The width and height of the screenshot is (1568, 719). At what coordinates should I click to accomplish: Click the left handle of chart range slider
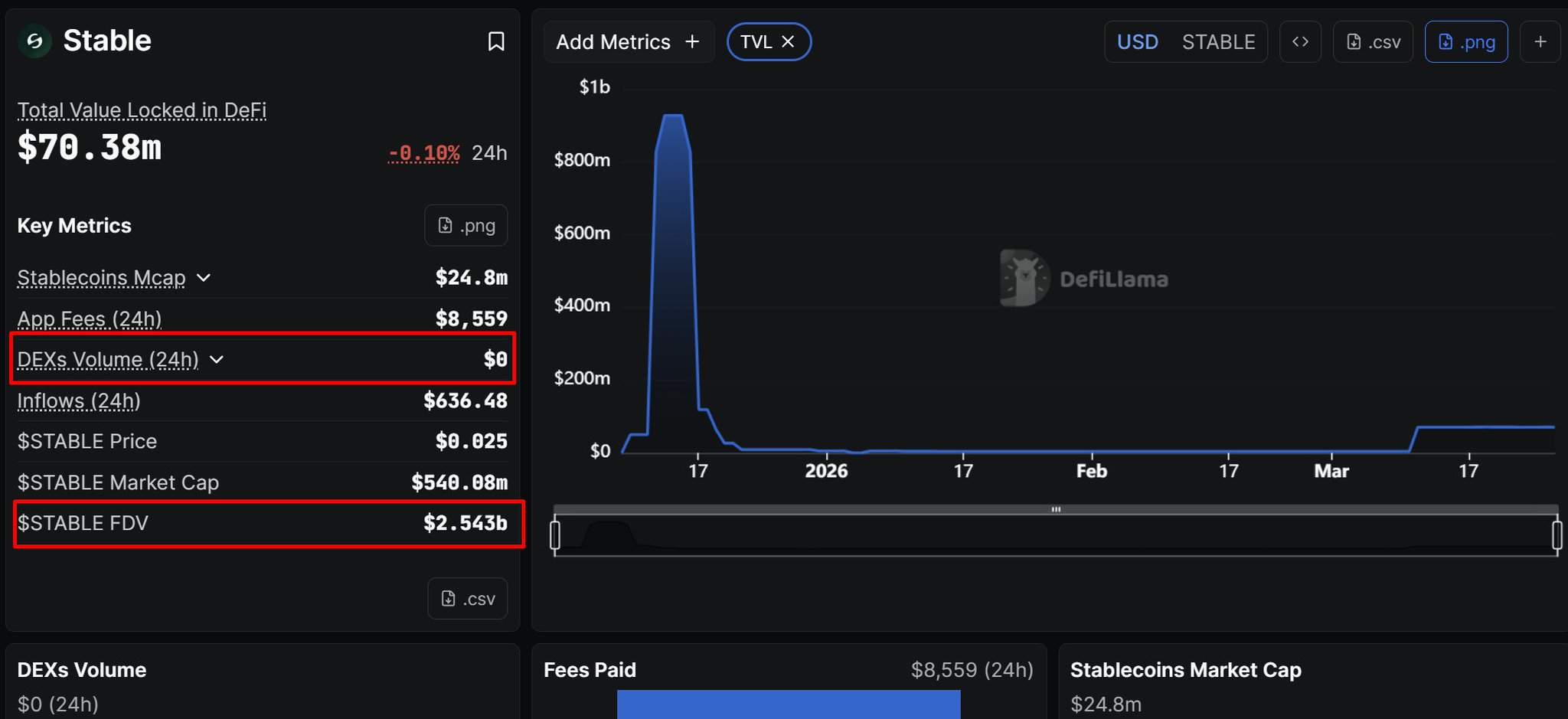[x=555, y=534]
